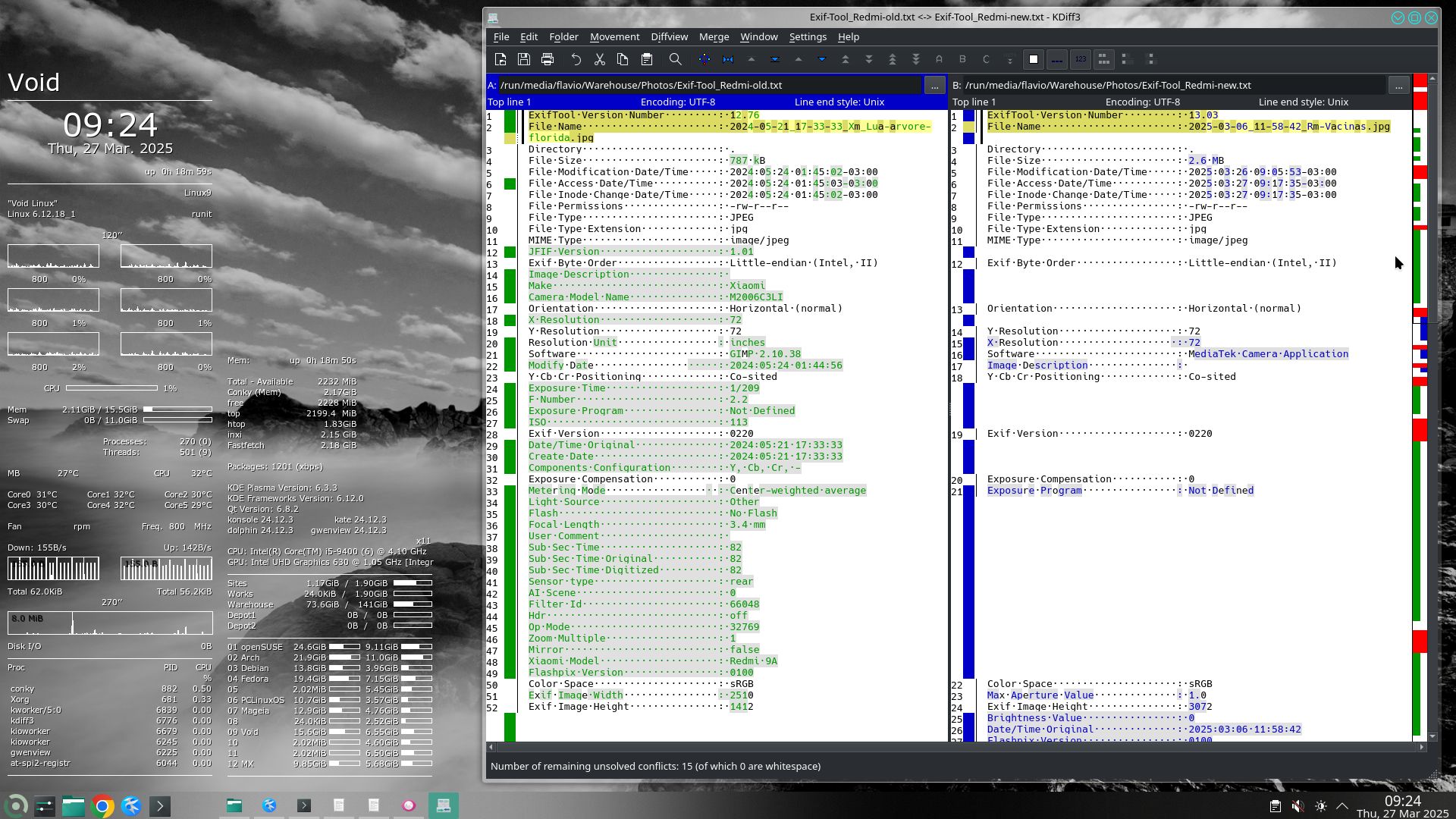1456x819 pixels.
Task: Click the Print toolbar icon
Action: click(548, 59)
